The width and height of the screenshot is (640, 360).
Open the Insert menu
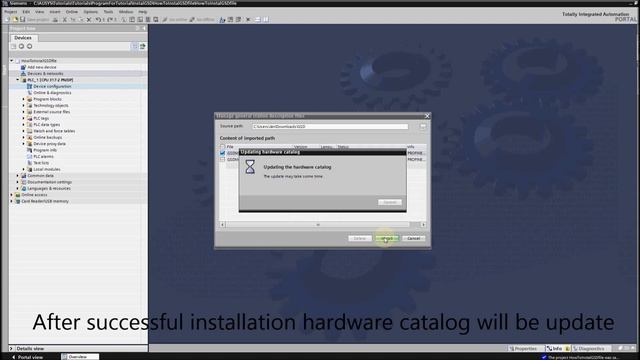(x=55, y=12)
